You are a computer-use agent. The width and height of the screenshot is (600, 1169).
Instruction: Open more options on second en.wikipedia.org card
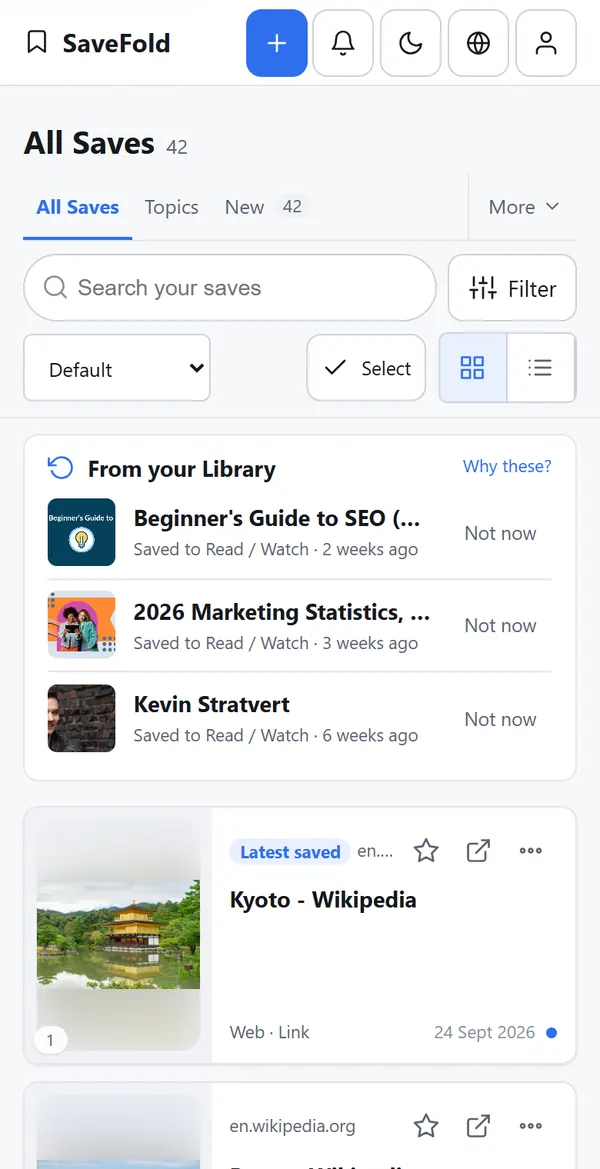531,1126
